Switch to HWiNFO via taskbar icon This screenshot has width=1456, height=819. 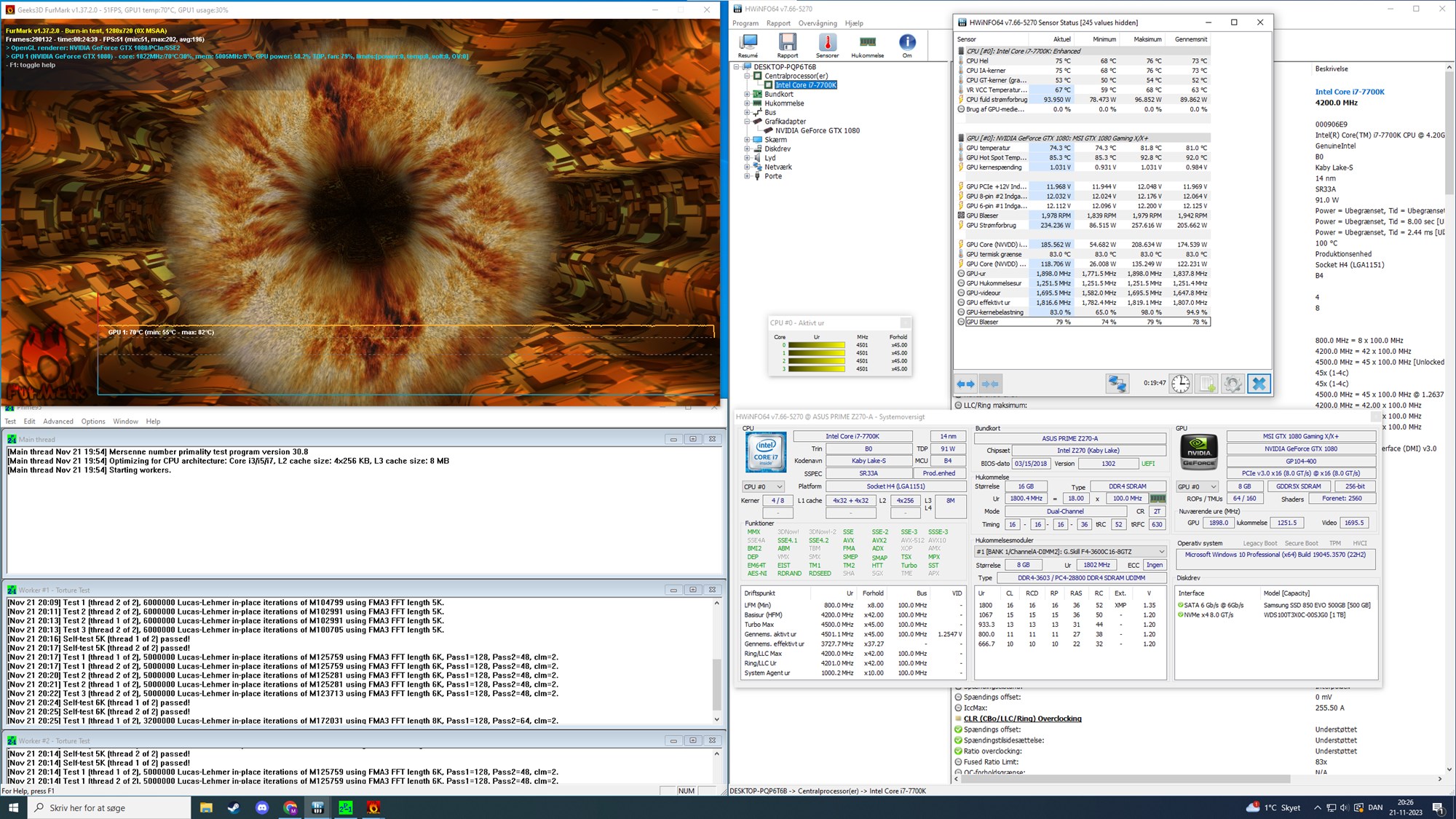click(317, 807)
